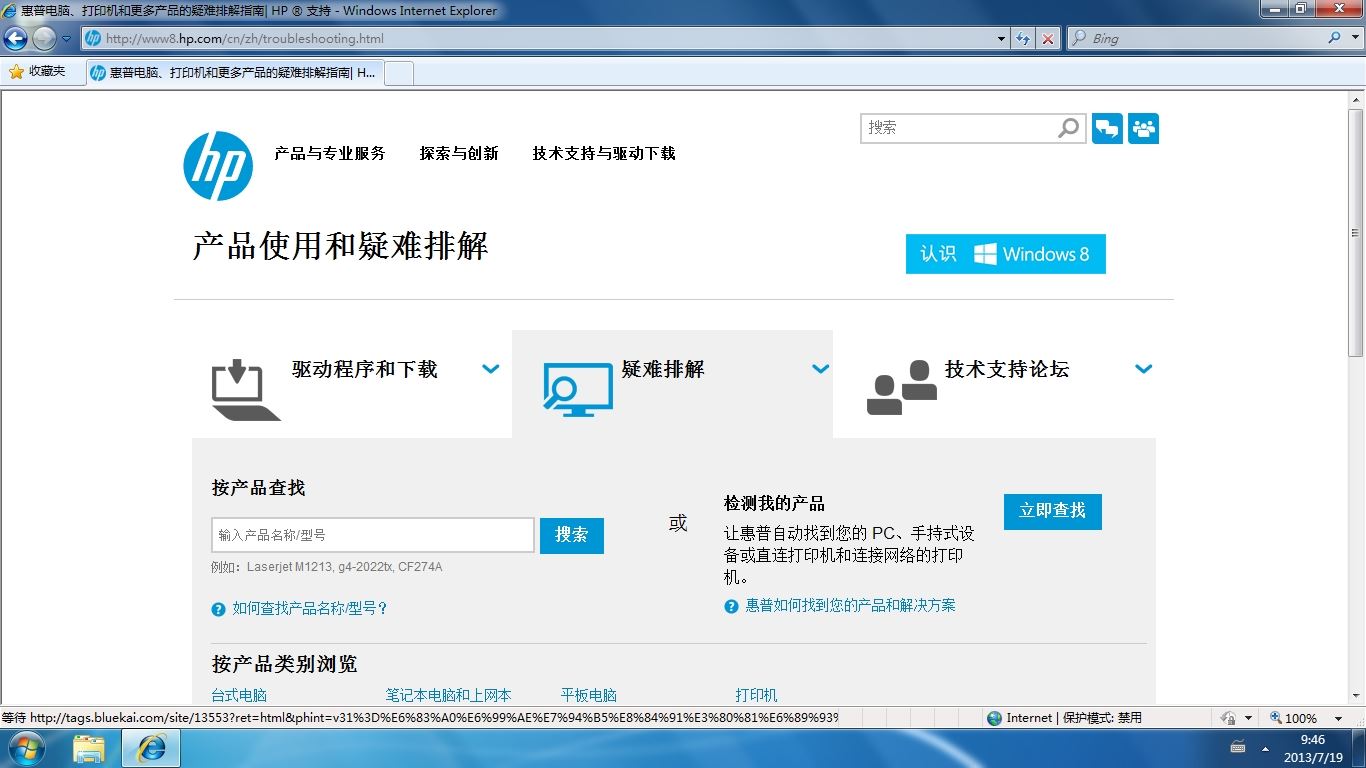Open the 平板电脑 category link
Viewport: 1366px width, 768px height.
click(589, 695)
